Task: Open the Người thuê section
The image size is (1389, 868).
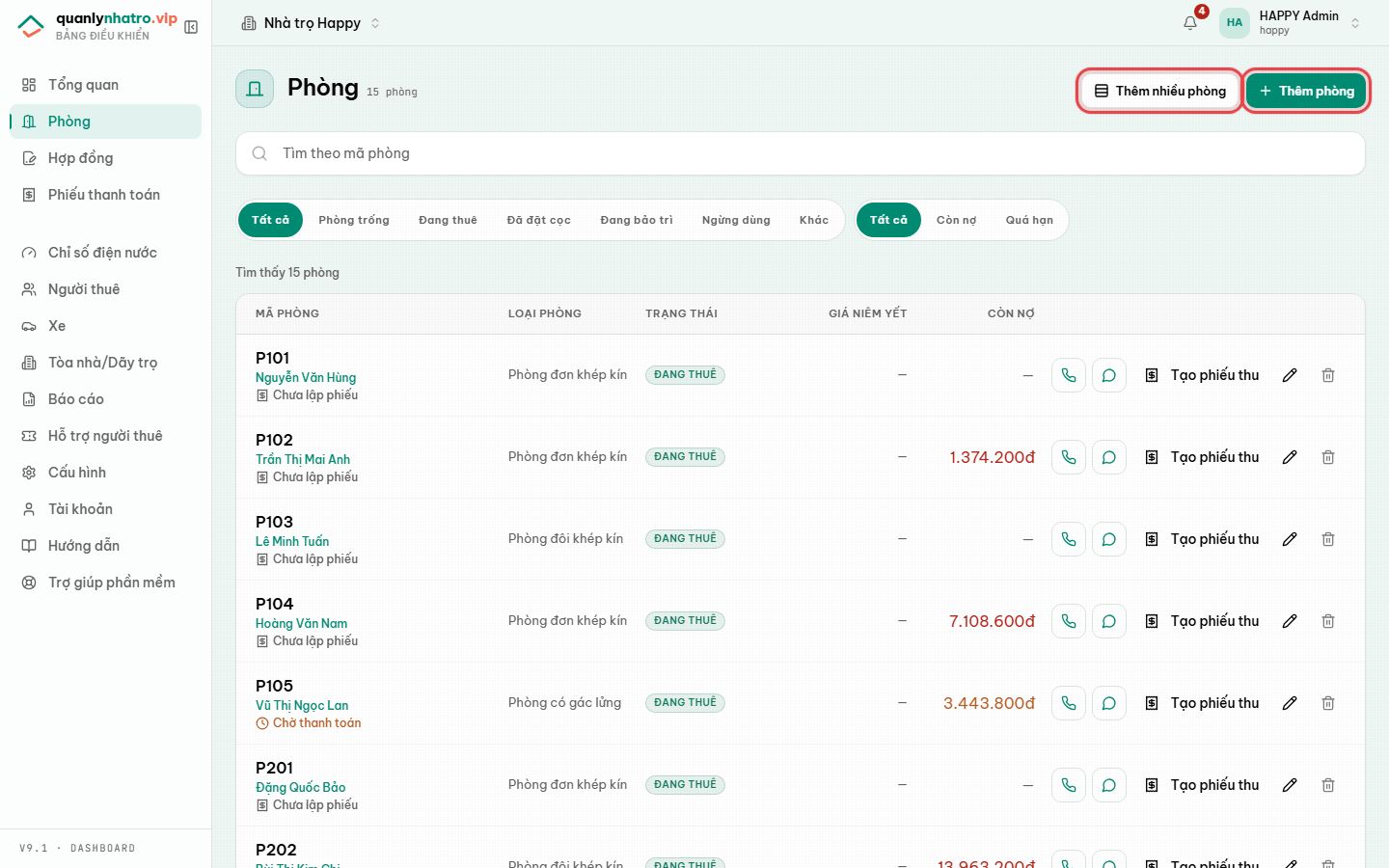Action: tap(105, 289)
